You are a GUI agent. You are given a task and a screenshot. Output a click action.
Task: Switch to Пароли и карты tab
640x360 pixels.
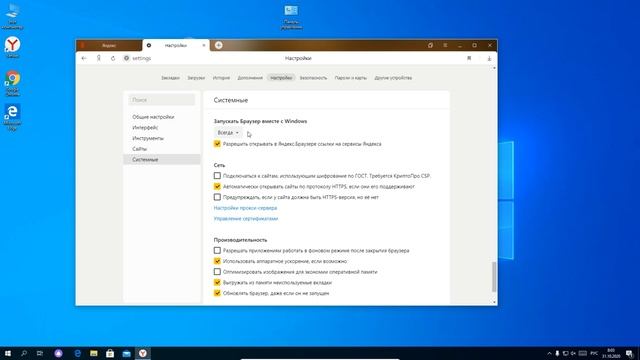coord(351,78)
